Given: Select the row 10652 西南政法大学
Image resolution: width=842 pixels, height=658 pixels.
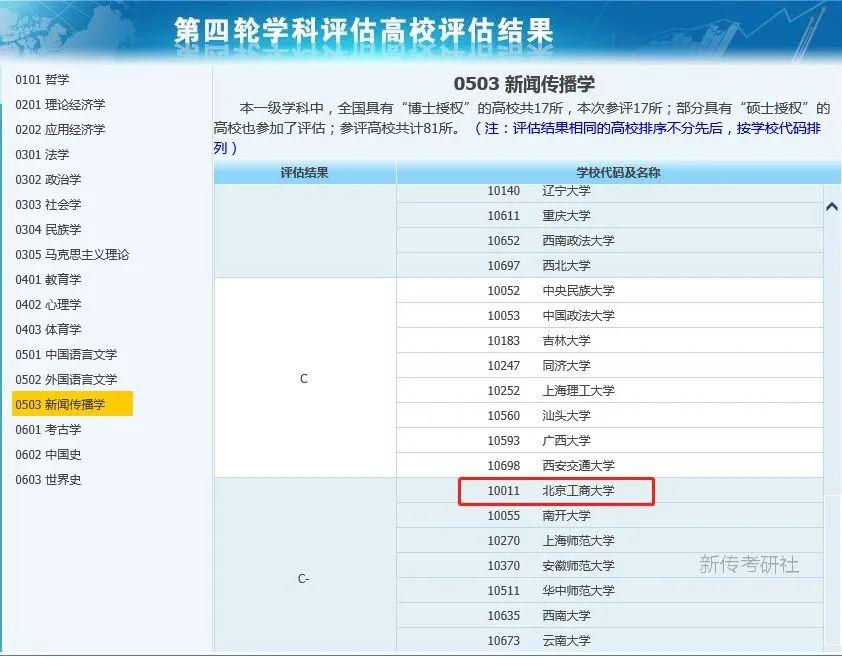Looking at the screenshot, I should (609, 241).
